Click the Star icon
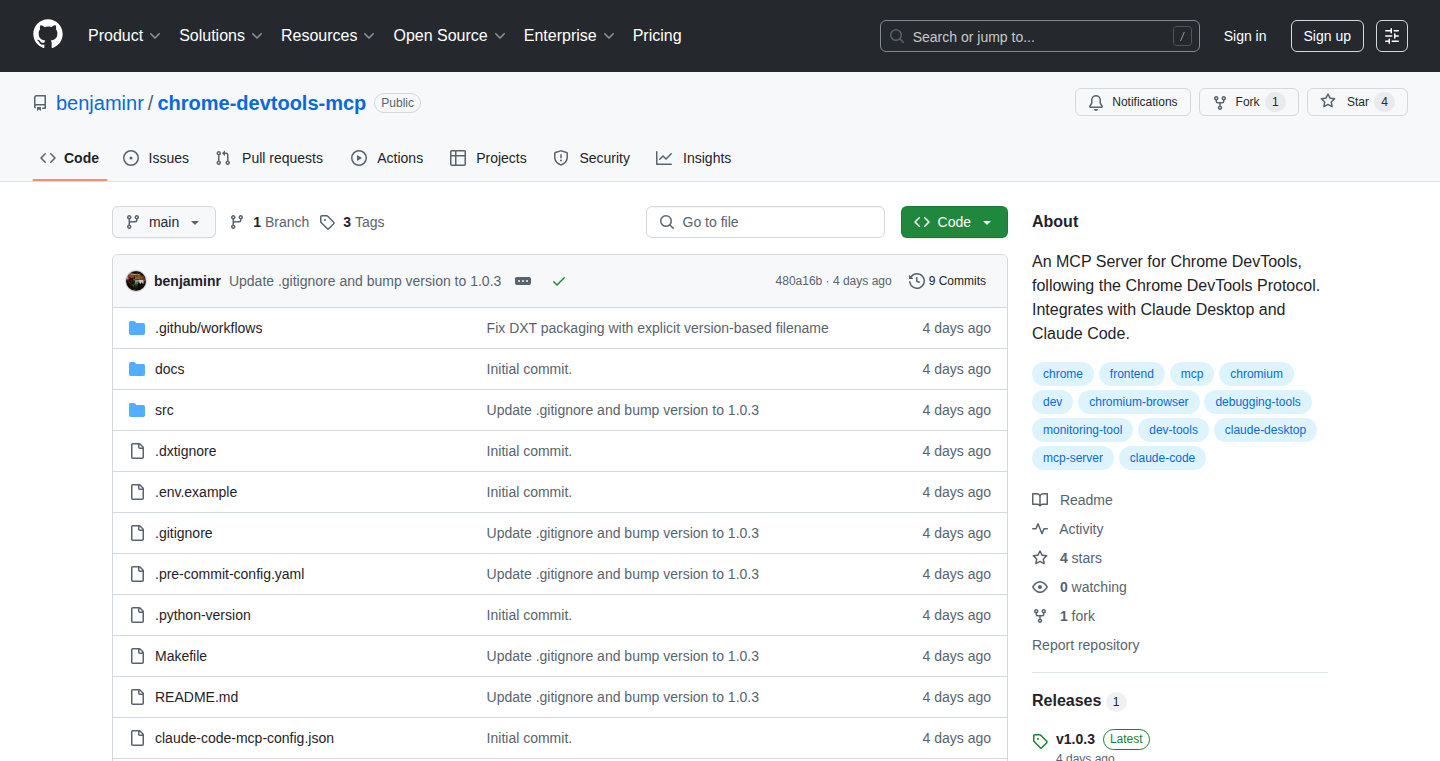This screenshot has height=761, width=1440. [1328, 102]
